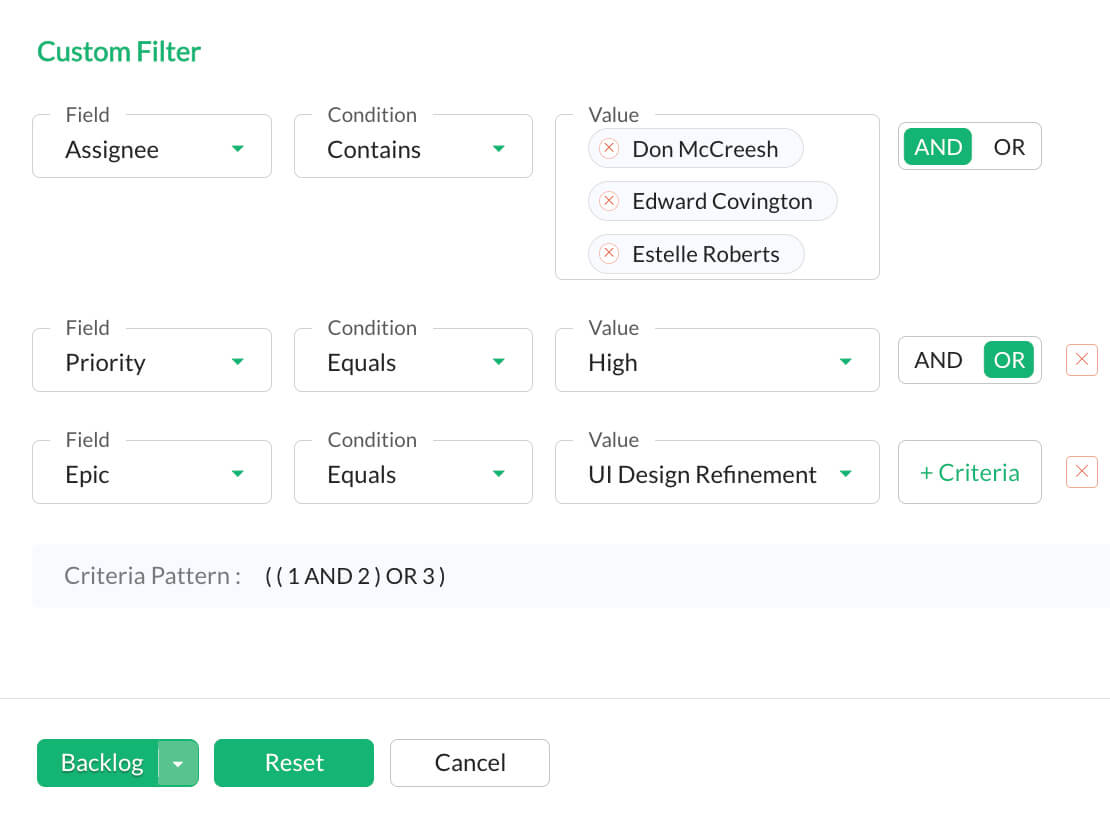This screenshot has height=820, width=1110.
Task: Delete the Priority criteria row
Action: tap(1081, 359)
